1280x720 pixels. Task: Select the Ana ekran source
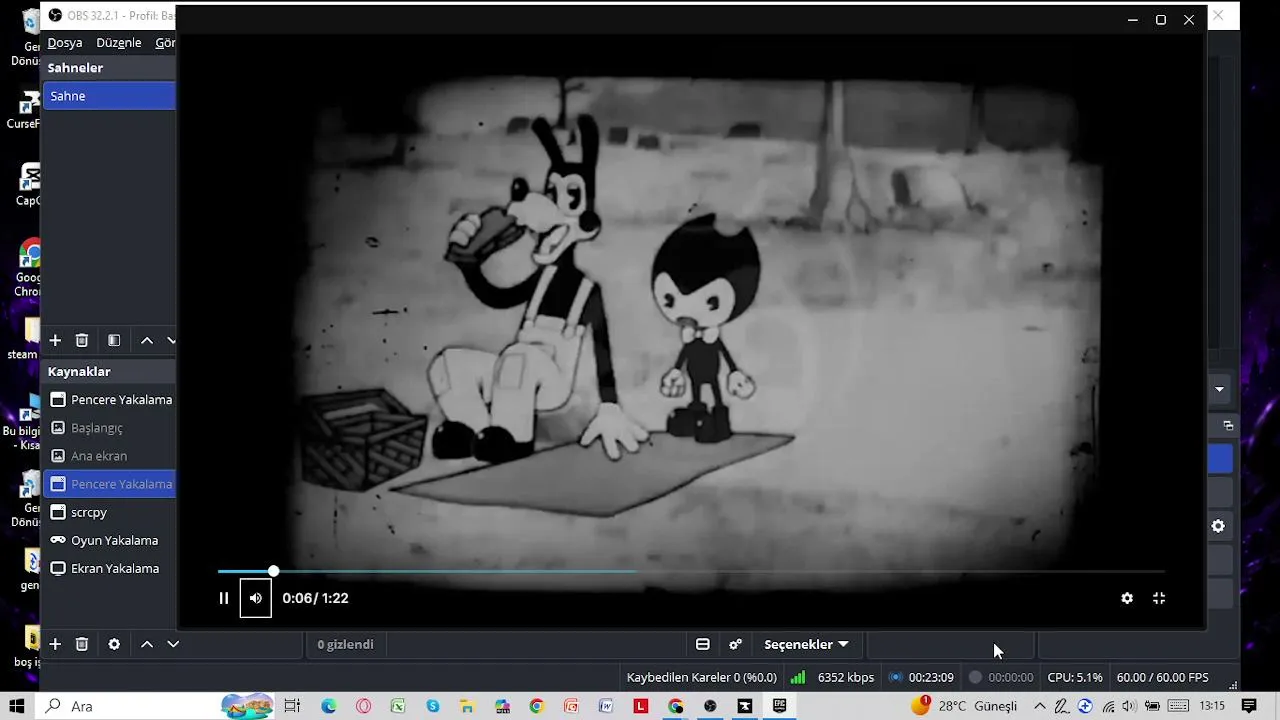109,456
